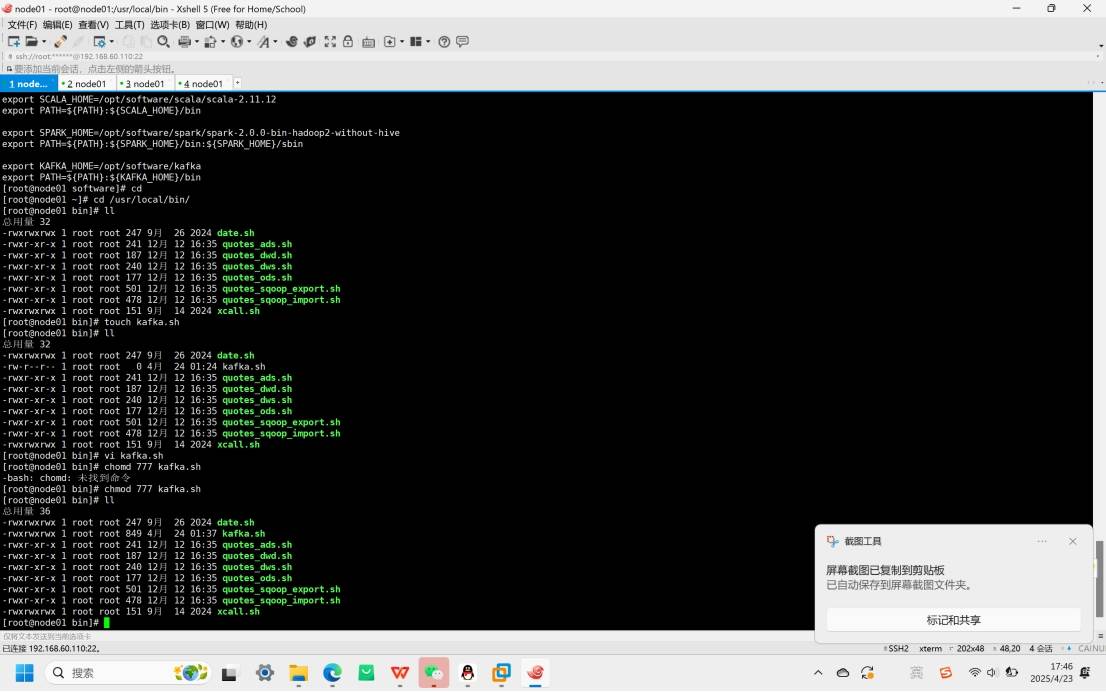
Task: Click the Font toolbar icon
Action: click(x=263, y=42)
